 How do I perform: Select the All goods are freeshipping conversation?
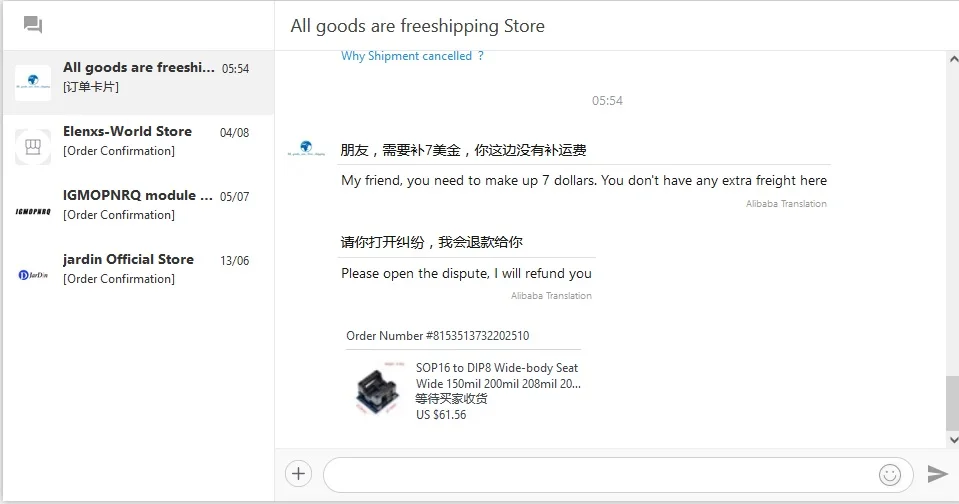pos(138,83)
